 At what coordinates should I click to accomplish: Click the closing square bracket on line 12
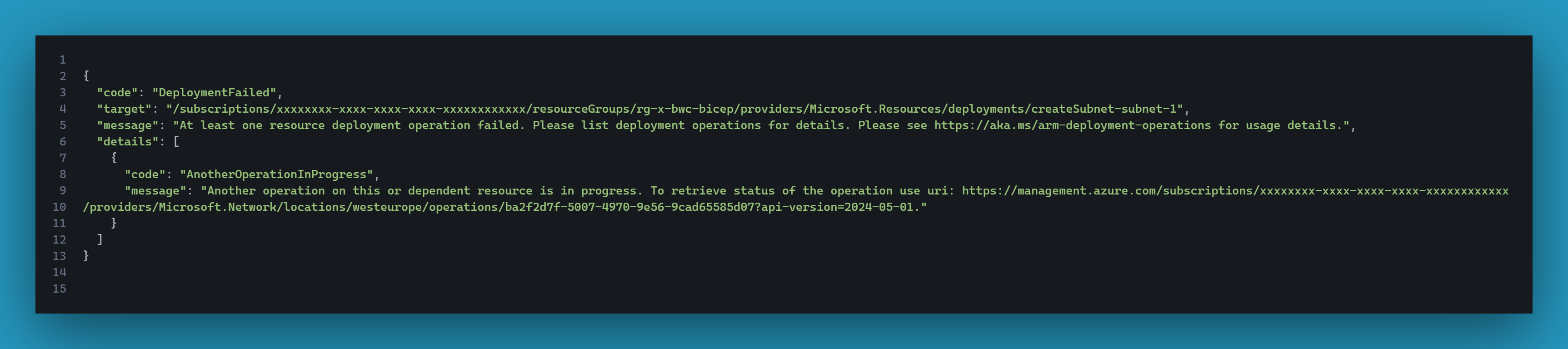[100, 239]
